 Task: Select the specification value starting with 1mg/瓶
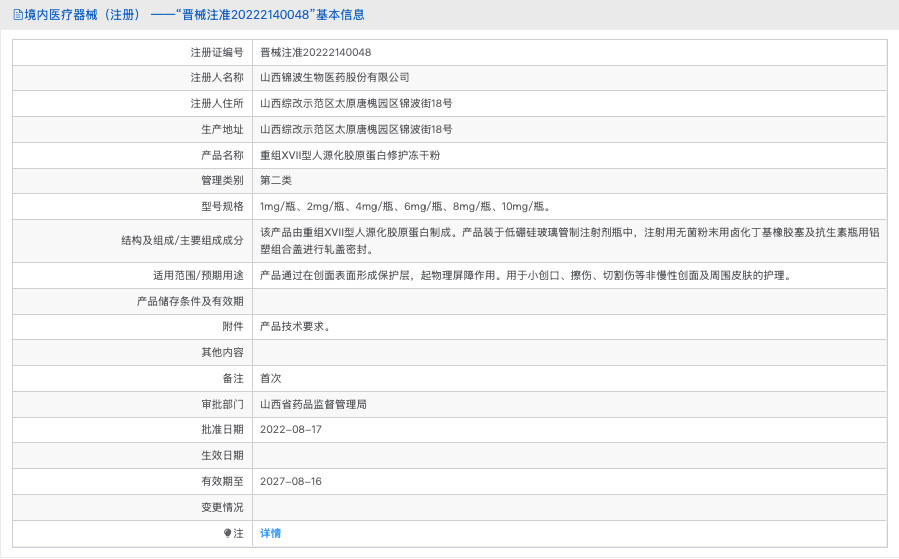pos(405,206)
